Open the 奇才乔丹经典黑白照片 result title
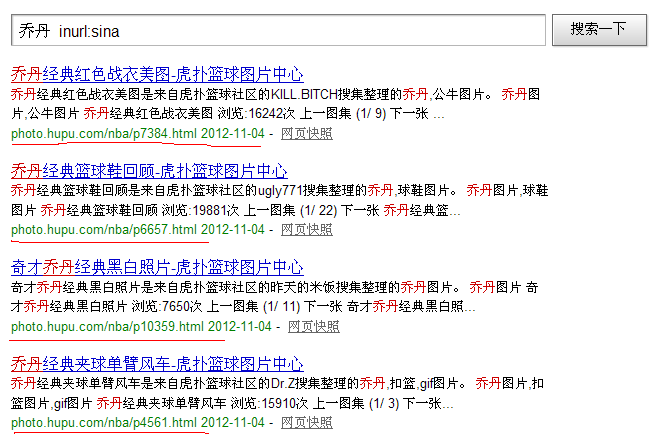The width and height of the screenshot is (653, 445). click(157, 267)
